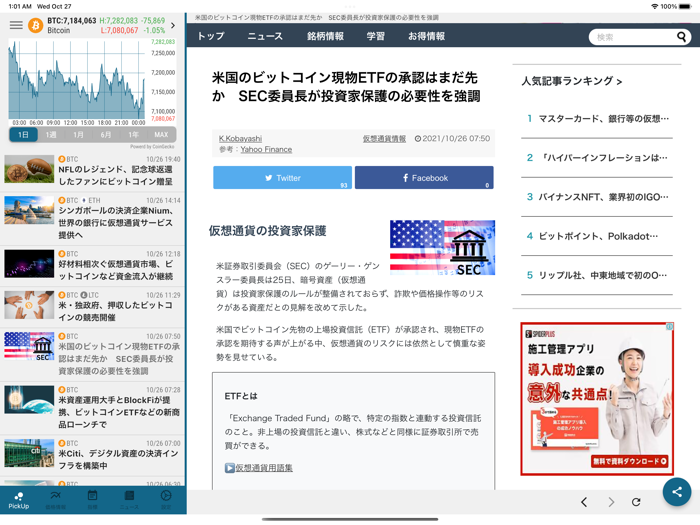Image resolution: width=700 pixels, height=525 pixels.
Task: Tap the orange Bitcoin coin icon
Action: 36,25
